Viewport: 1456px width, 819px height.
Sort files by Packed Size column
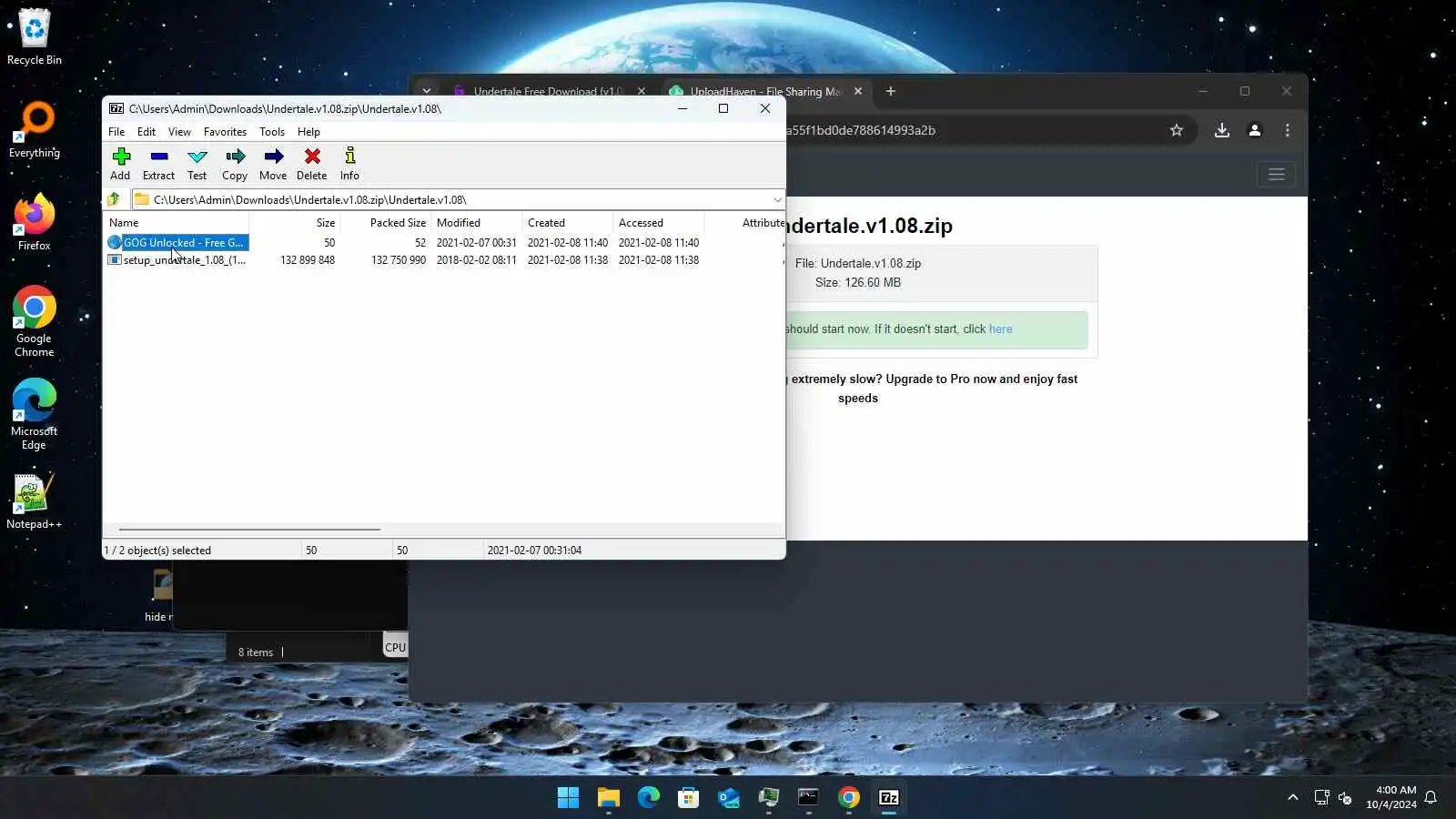[x=386, y=223]
